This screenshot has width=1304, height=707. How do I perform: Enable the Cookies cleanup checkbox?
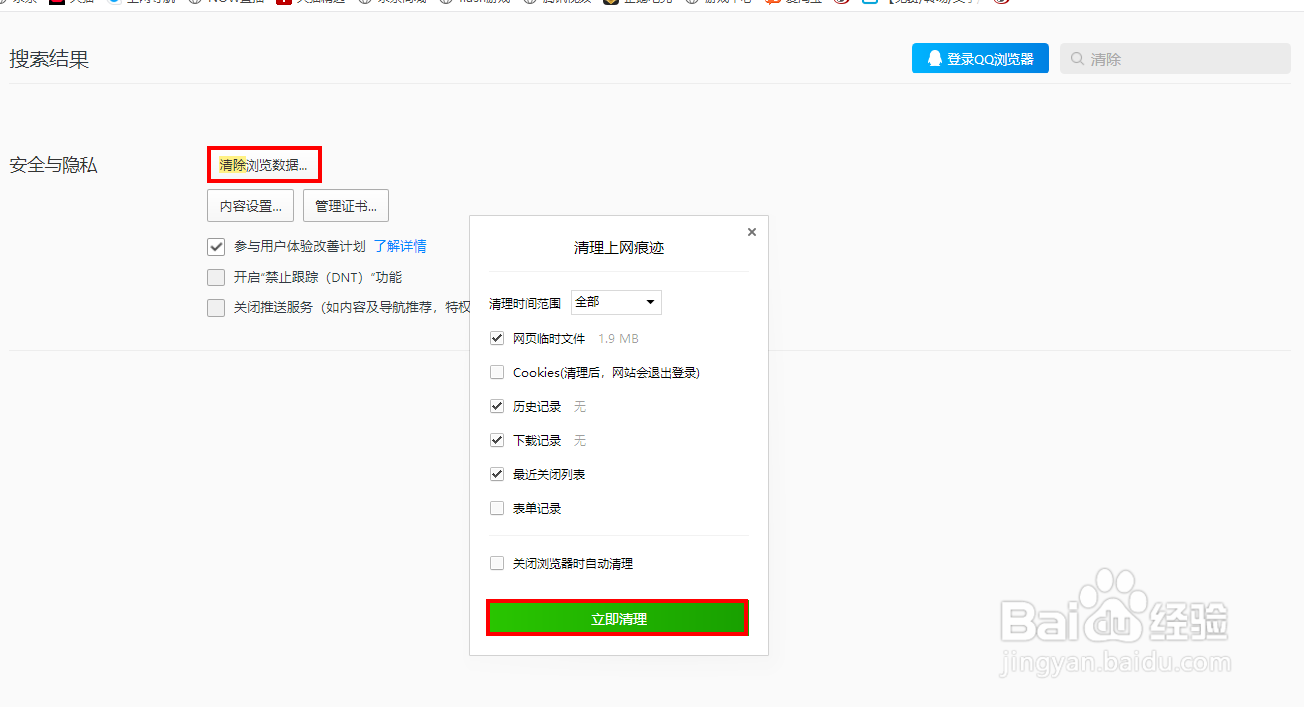(497, 372)
